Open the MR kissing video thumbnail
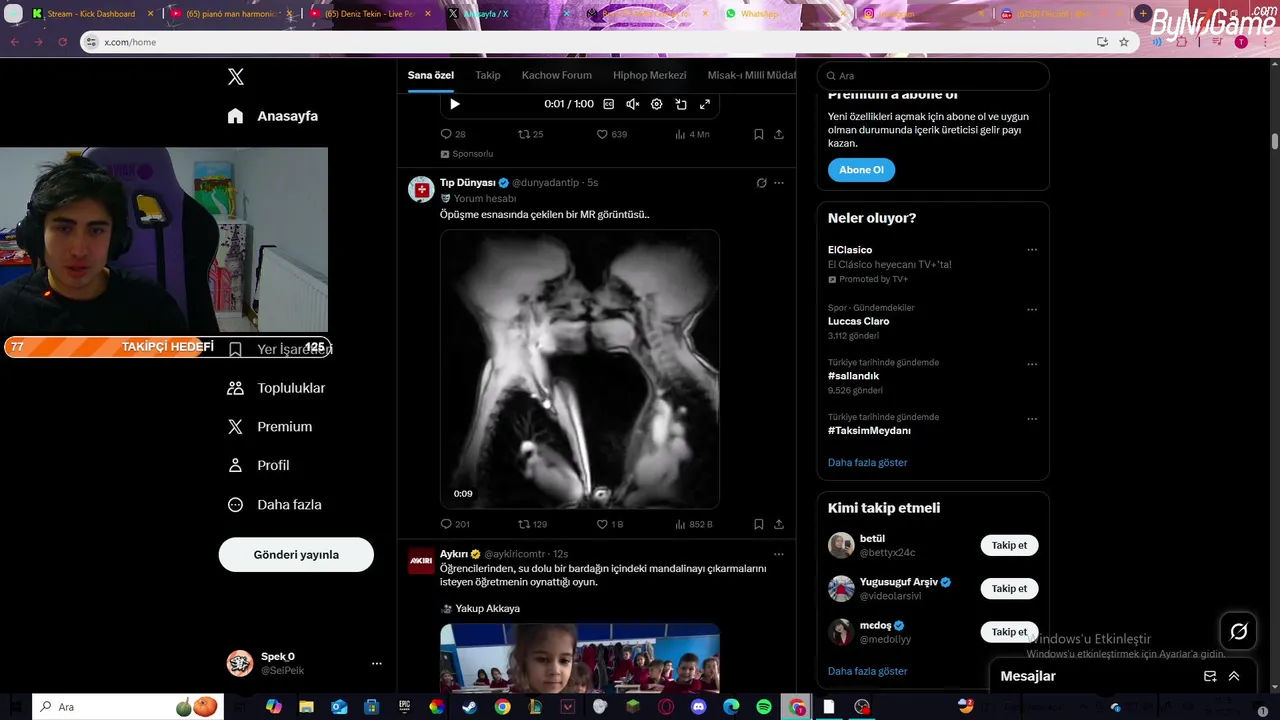Image resolution: width=1280 pixels, height=720 pixels. 580,369
